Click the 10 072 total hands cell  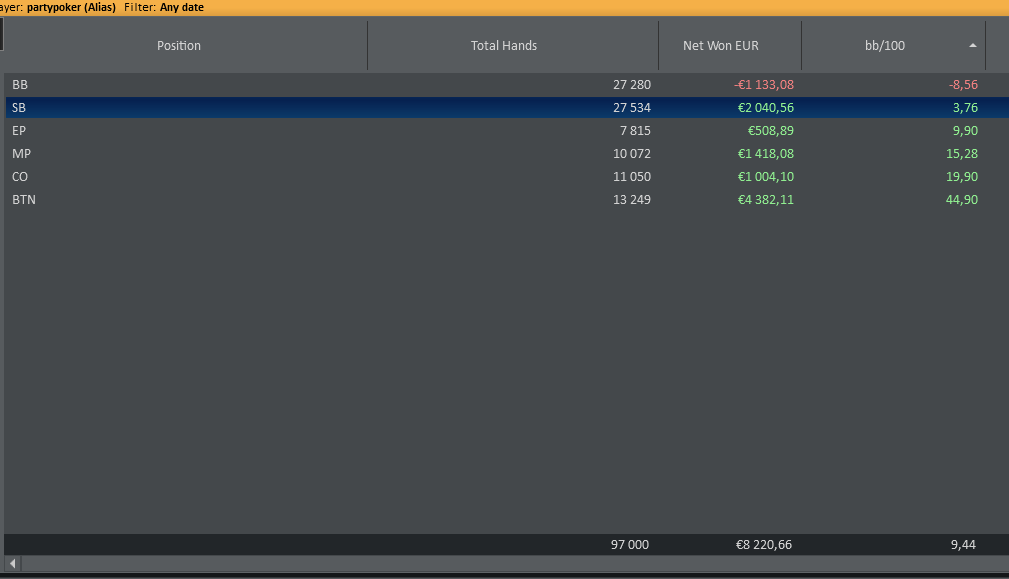point(631,154)
